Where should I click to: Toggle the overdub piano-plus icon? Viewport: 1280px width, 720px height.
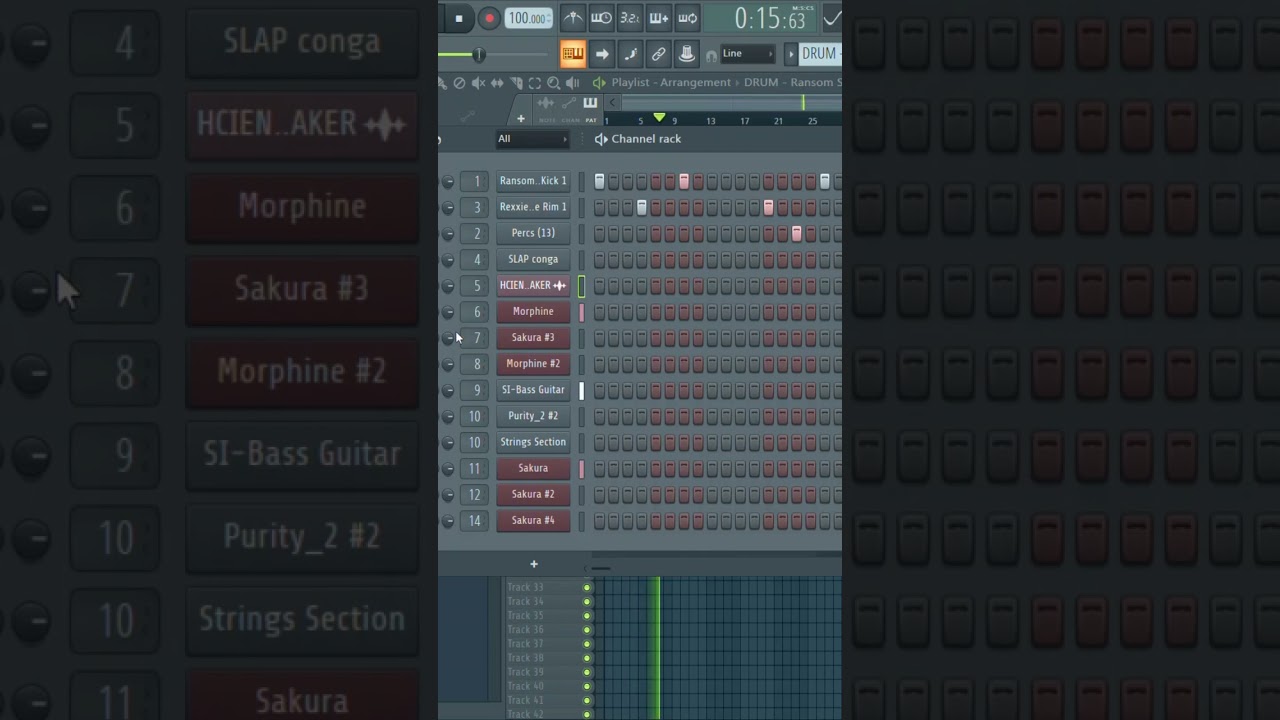pos(658,18)
